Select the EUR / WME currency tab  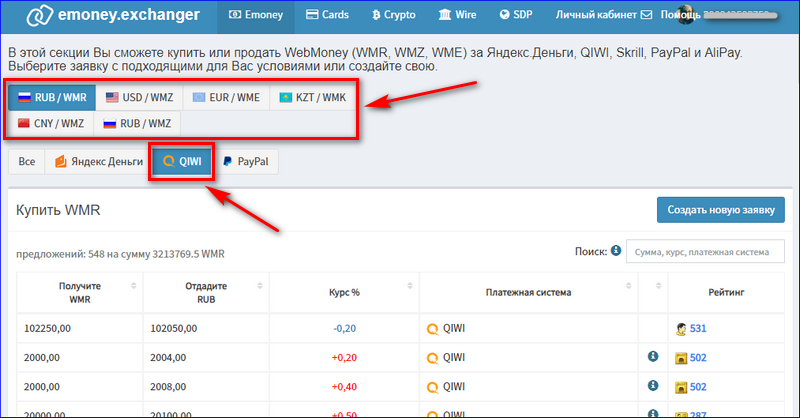pos(226,97)
